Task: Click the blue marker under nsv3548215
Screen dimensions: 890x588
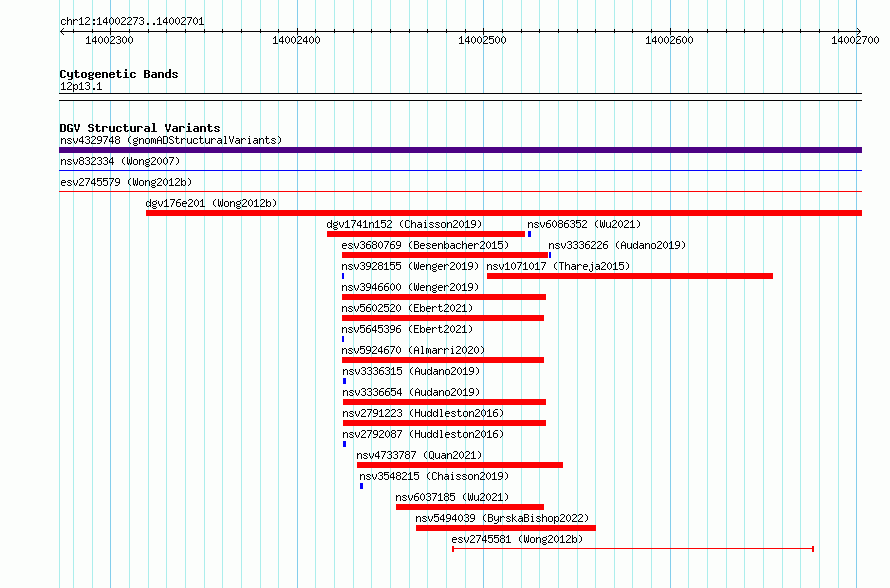Action: tap(362, 486)
